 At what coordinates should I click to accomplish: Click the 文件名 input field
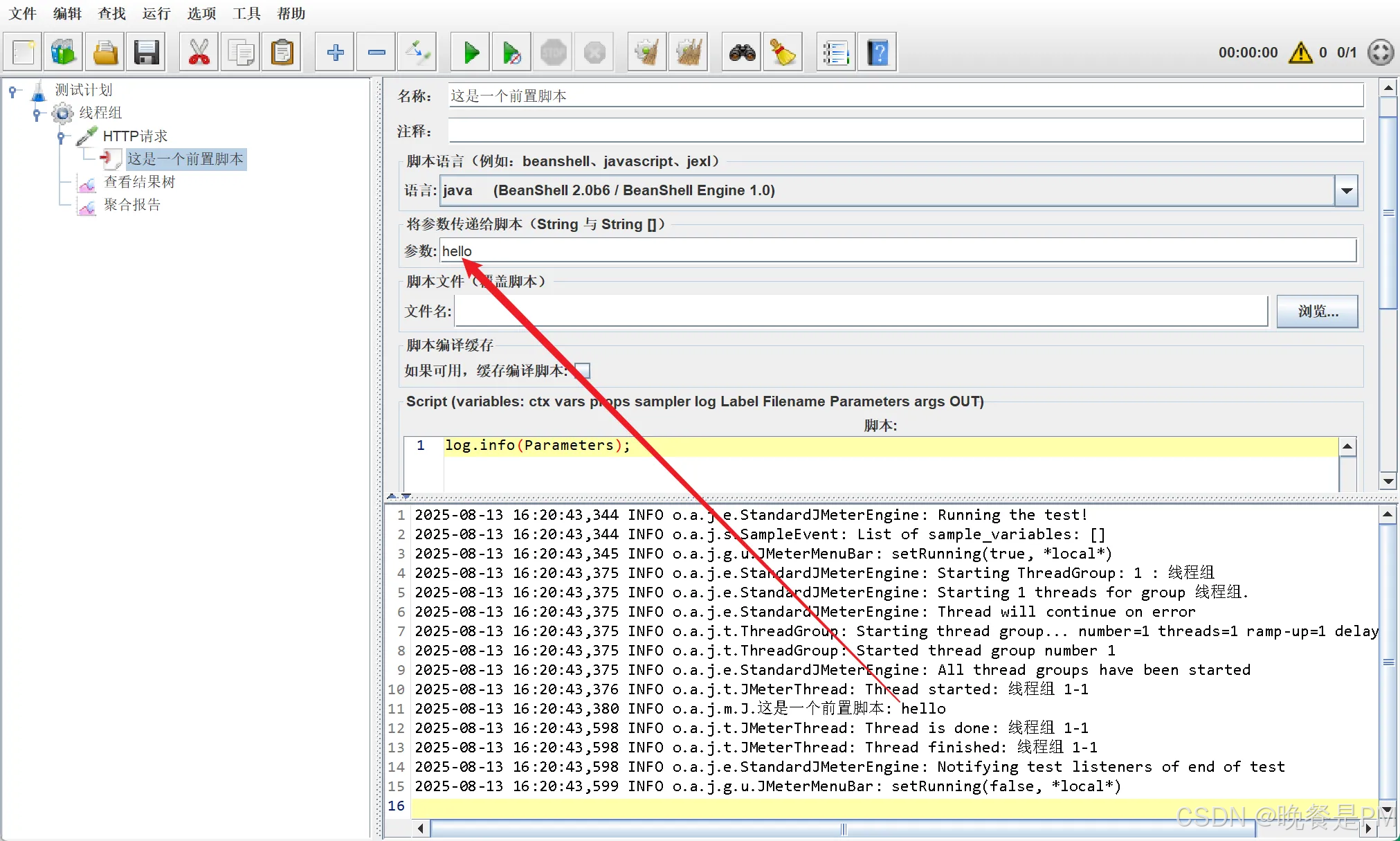tap(861, 311)
